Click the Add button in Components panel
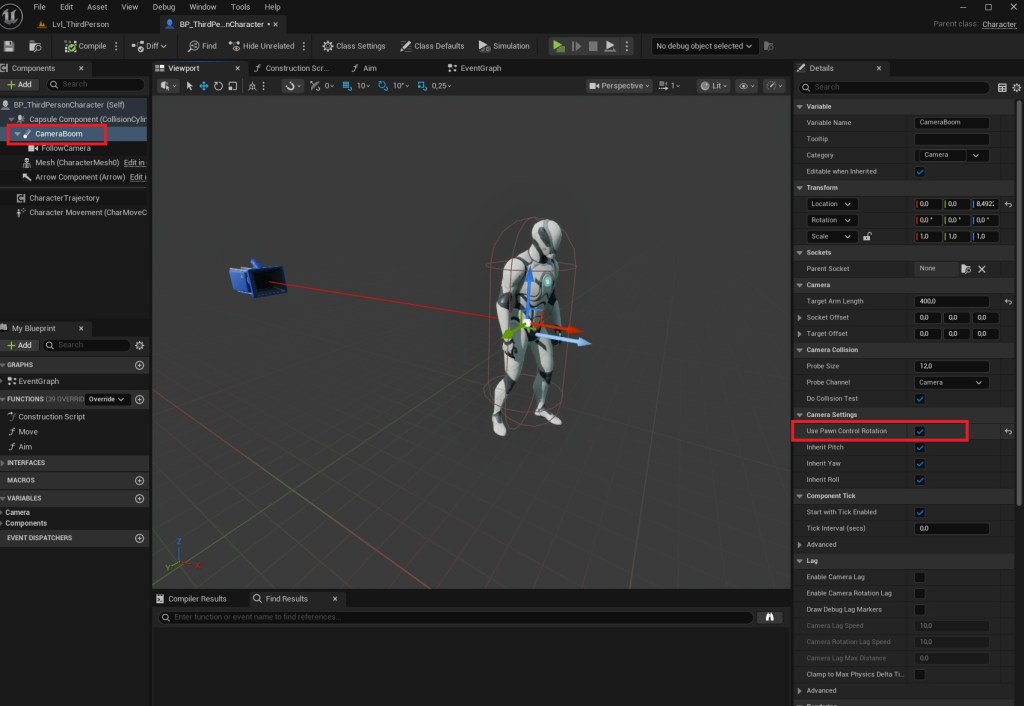This screenshot has height=706, width=1024. [20, 85]
